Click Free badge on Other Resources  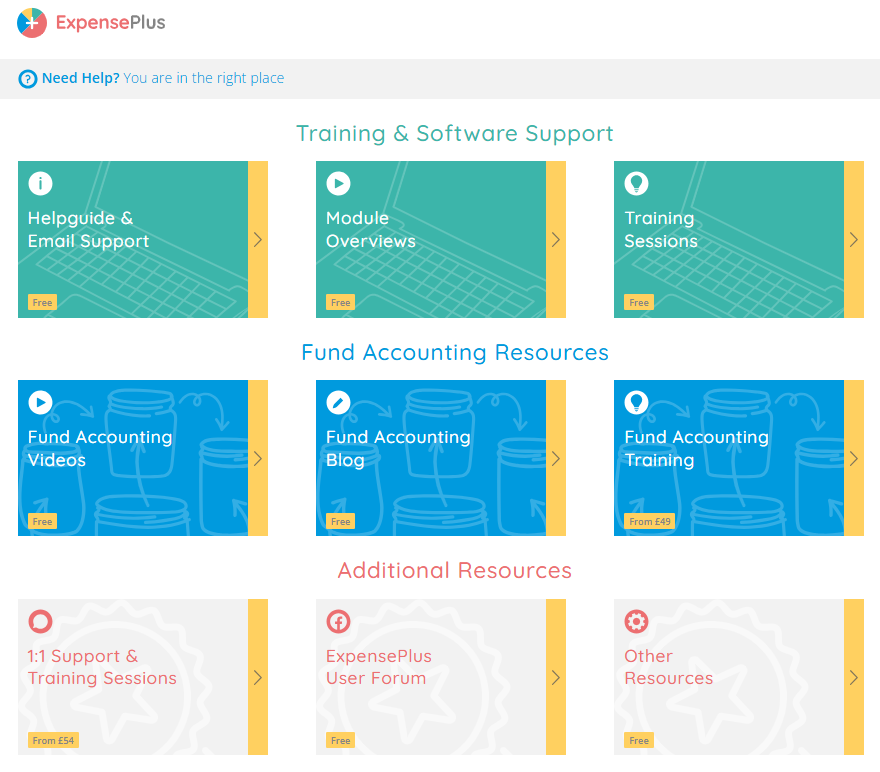[639, 740]
